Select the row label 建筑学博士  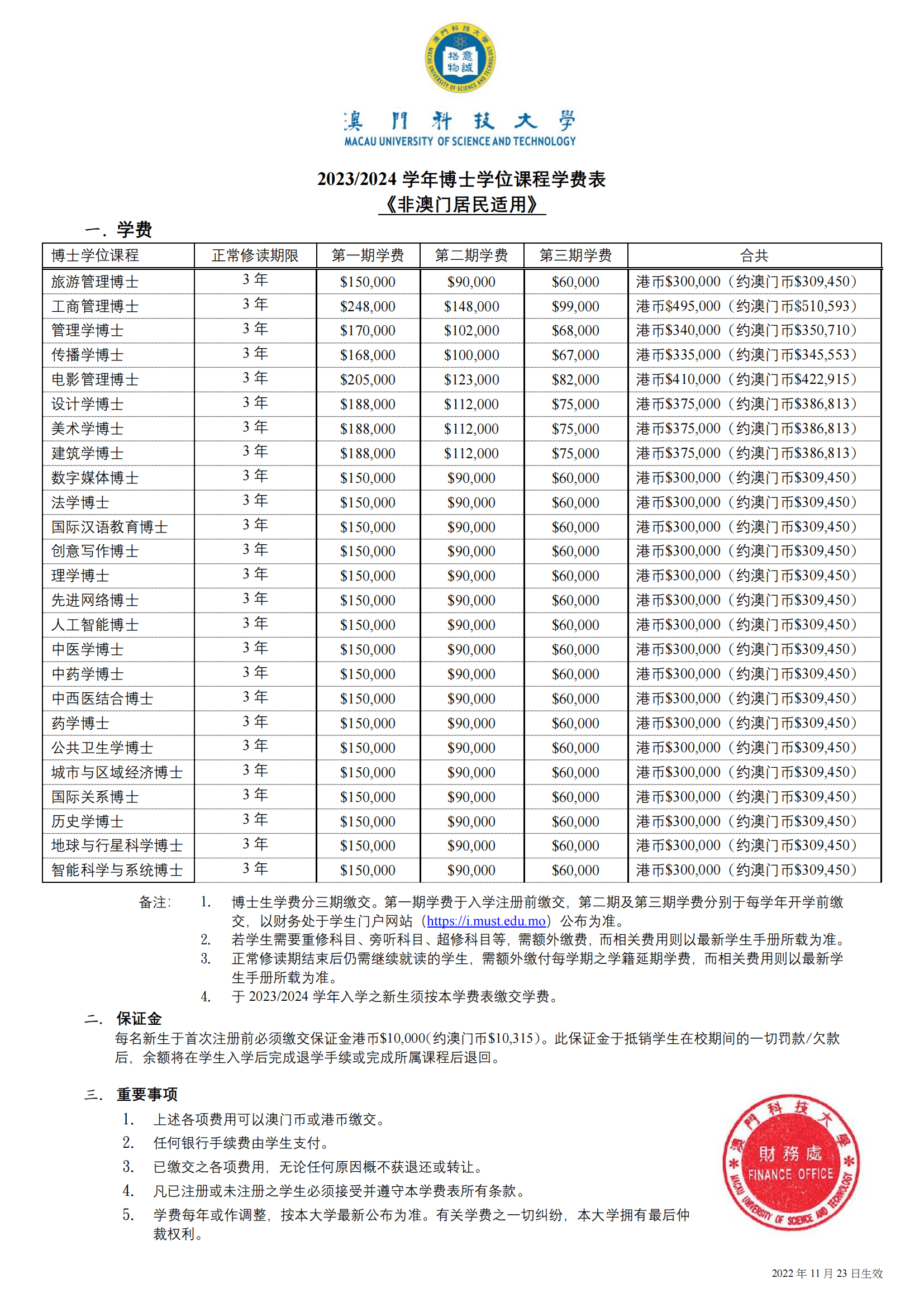(88, 453)
